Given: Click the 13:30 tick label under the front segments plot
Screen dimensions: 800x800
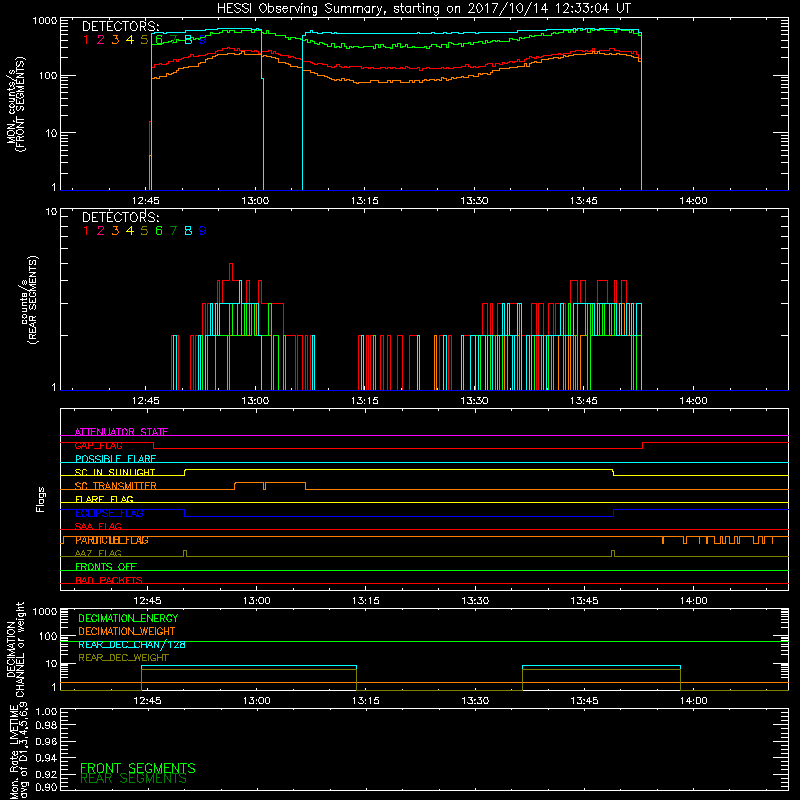Looking at the screenshot, I should [x=474, y=201].
